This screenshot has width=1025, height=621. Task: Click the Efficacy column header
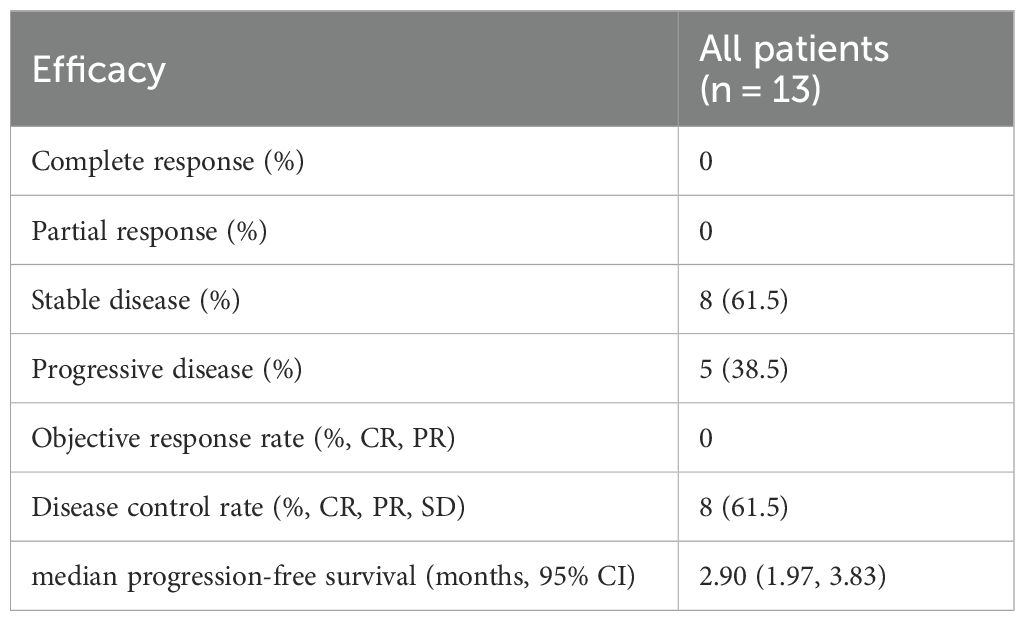click(x=98, y=70)
